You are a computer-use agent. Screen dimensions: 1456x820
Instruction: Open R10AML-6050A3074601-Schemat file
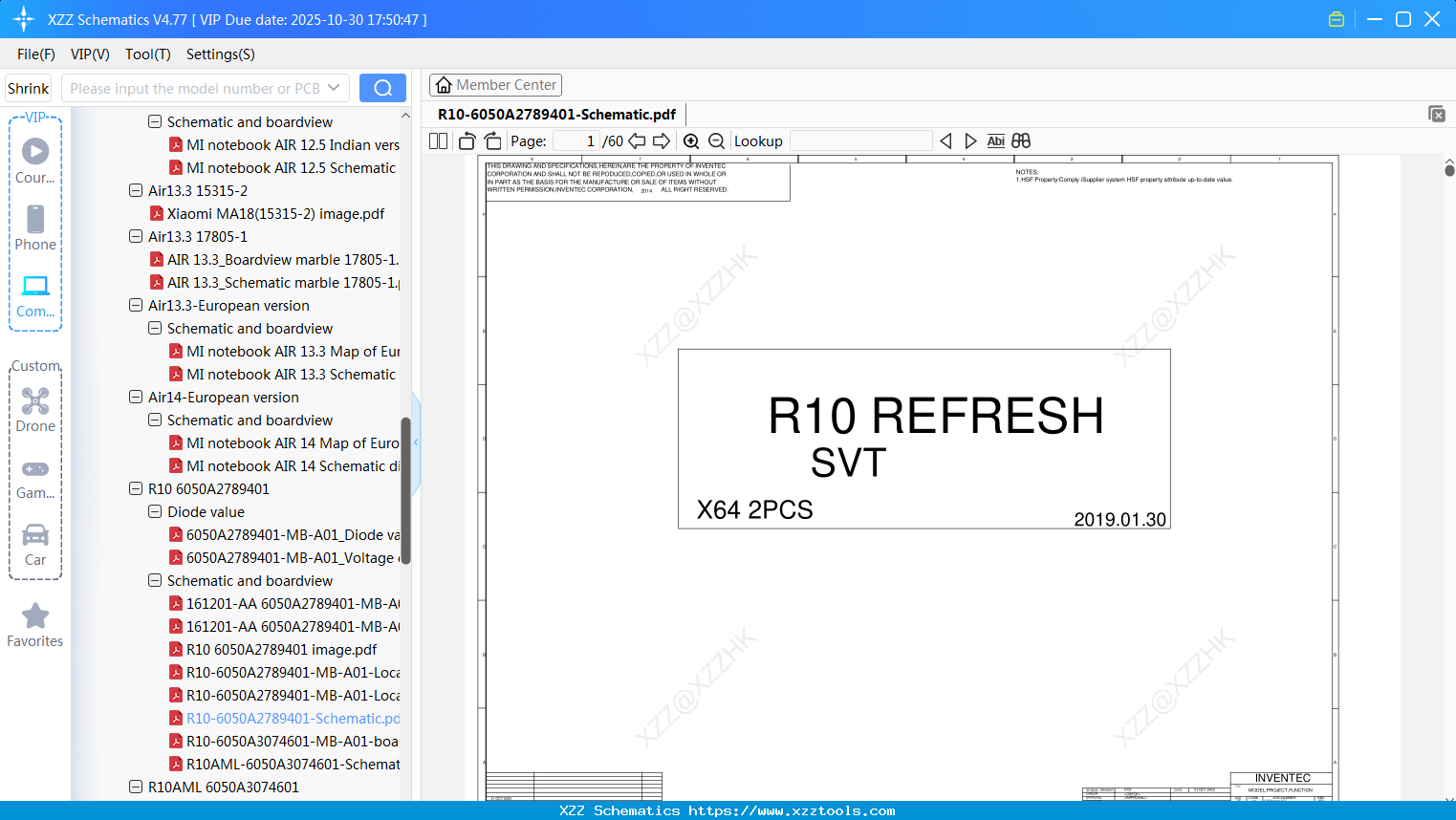click(293, 764)
